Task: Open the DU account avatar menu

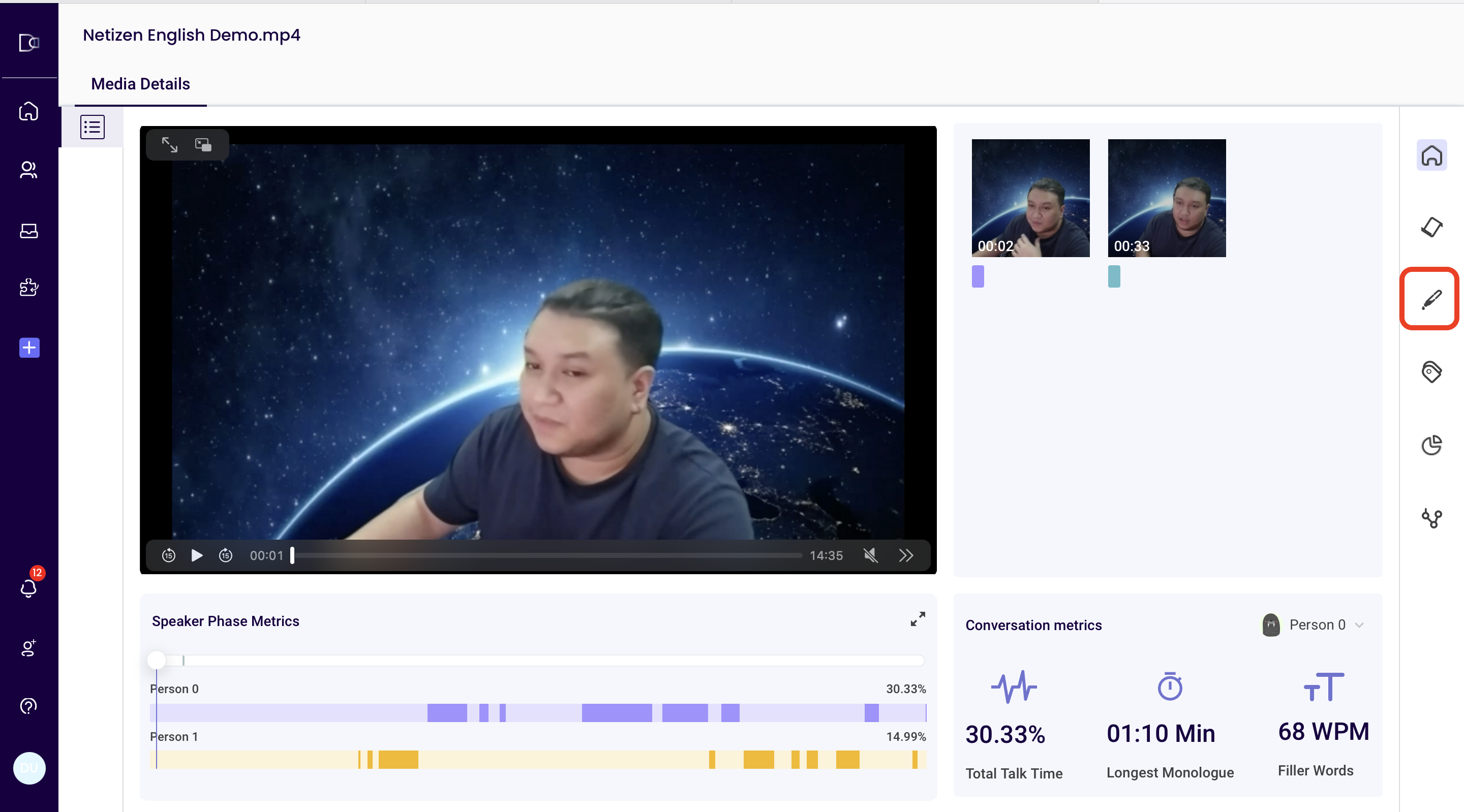Action: pyautogui.click(x=28, y=768)
